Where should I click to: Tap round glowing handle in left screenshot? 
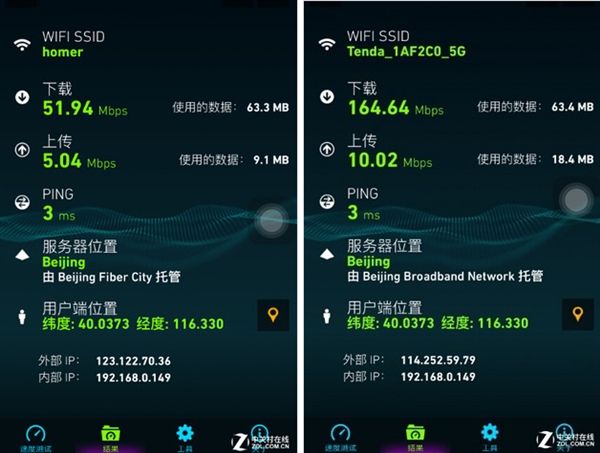(272, 220)
